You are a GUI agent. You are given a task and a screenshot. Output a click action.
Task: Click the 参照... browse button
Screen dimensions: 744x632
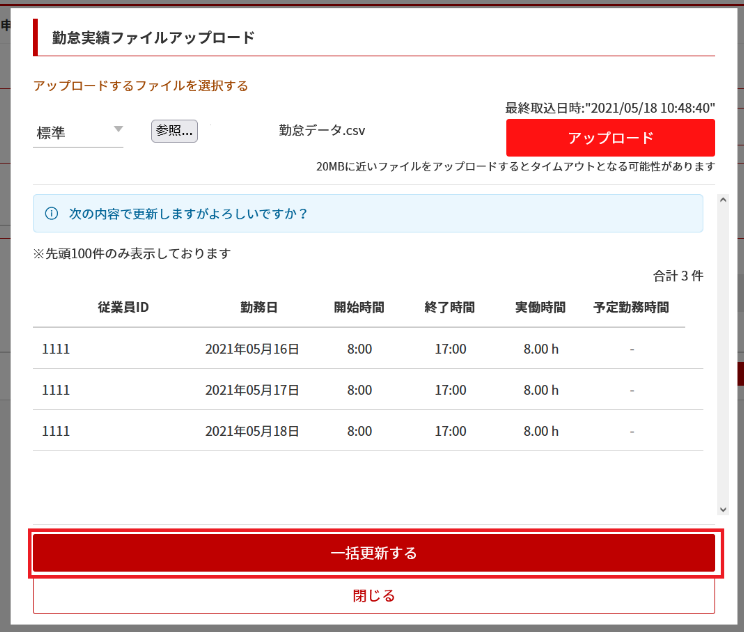tap(174, 131)
